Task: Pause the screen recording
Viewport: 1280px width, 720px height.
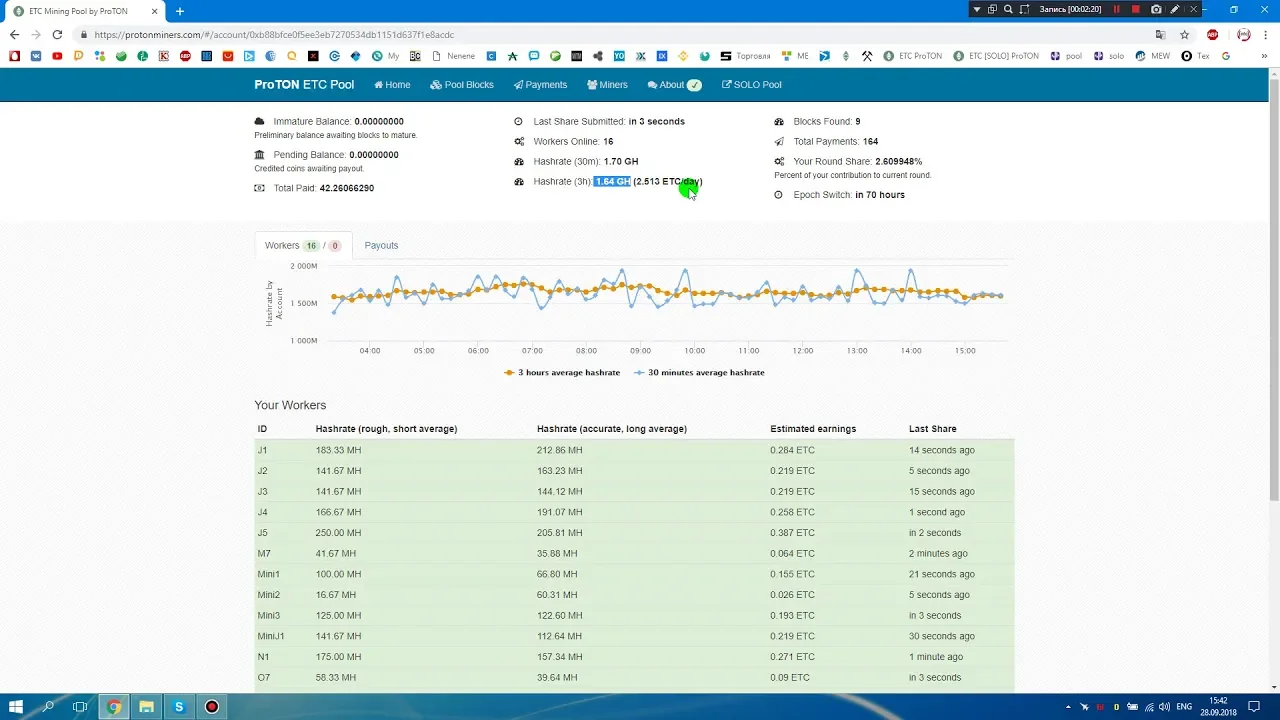Action: pos(1116,9)
